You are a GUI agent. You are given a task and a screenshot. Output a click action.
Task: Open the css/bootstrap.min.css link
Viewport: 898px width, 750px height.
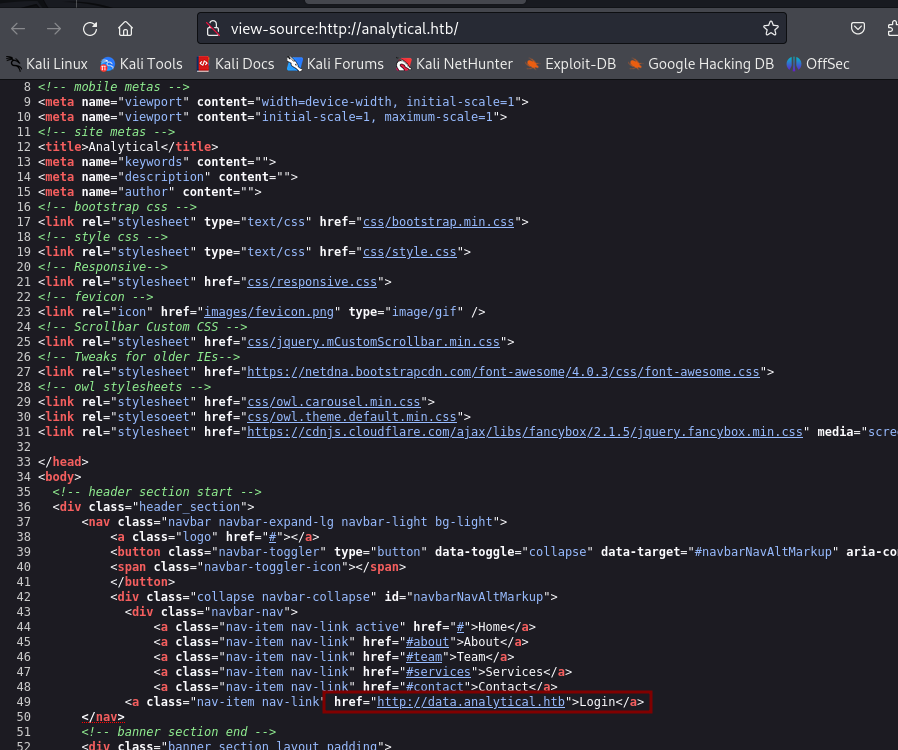coord(438,222)
